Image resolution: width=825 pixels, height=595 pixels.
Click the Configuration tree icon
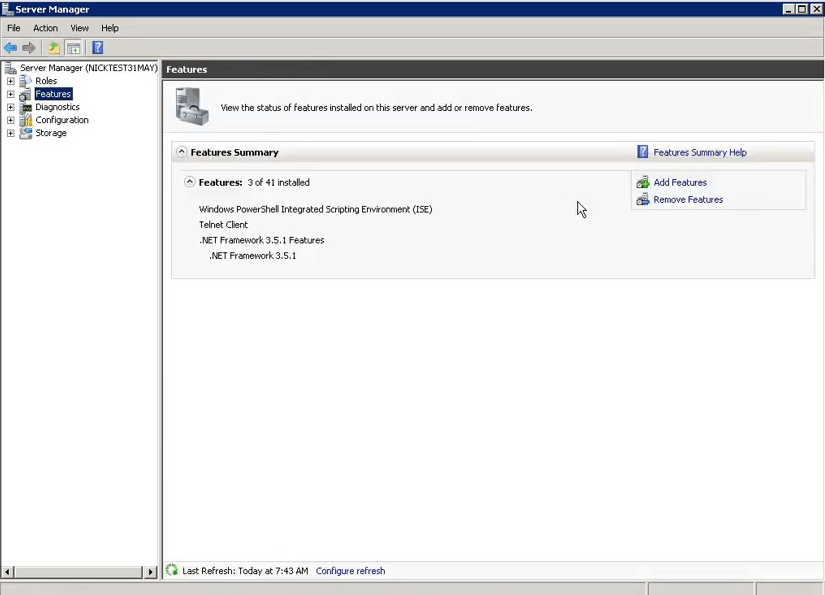coord(26,120)
